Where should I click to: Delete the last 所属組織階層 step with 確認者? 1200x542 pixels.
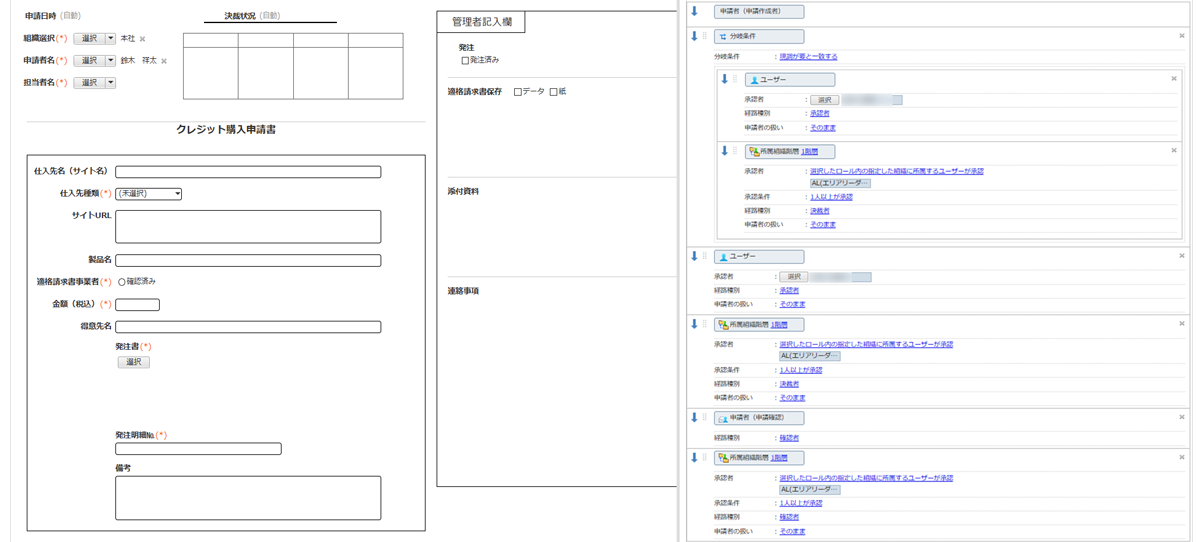point(1182,457)
